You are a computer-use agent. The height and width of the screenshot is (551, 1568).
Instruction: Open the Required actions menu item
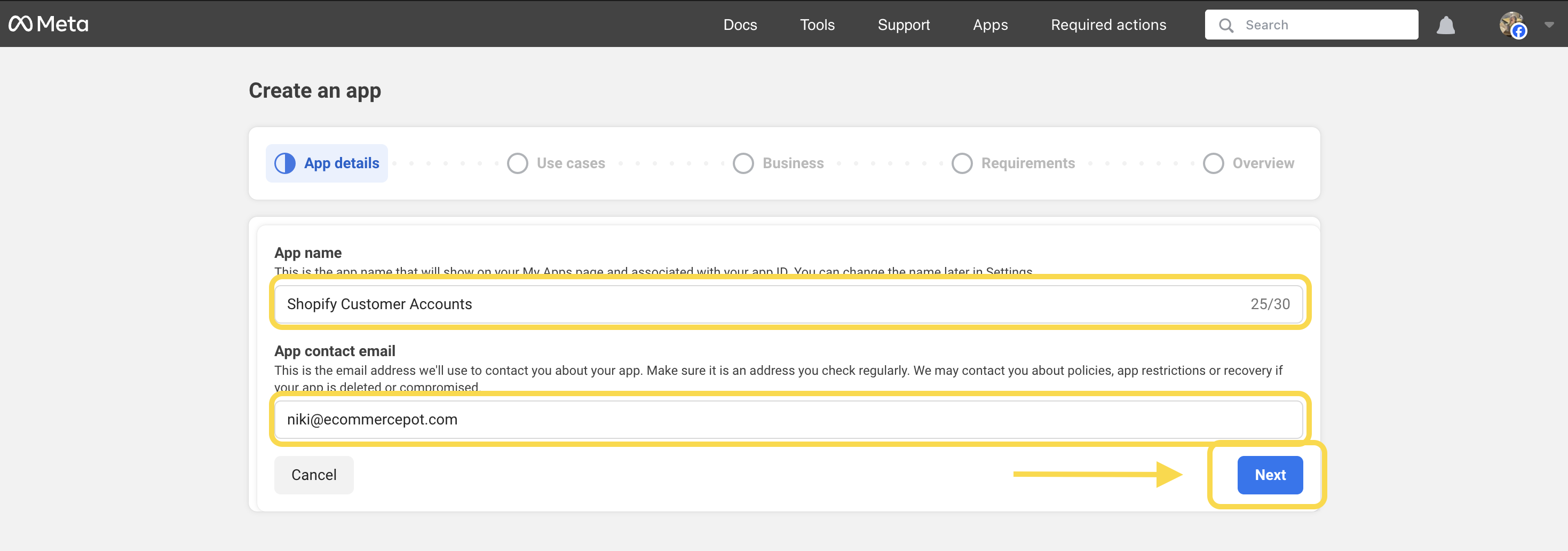click(1108, 25)
